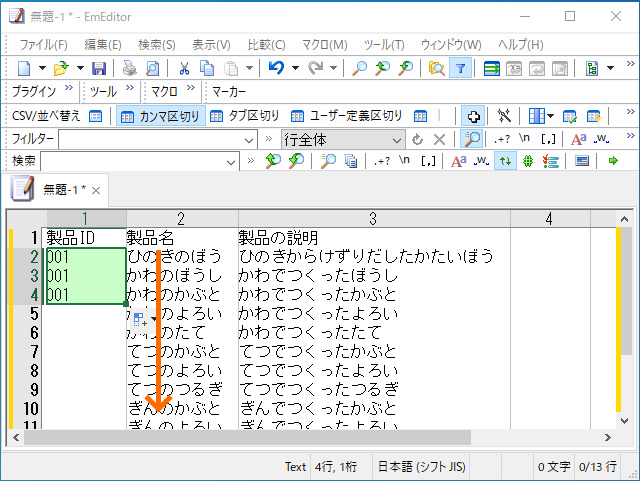Click the green wrap-lines icon

click(x=491, y=68)
